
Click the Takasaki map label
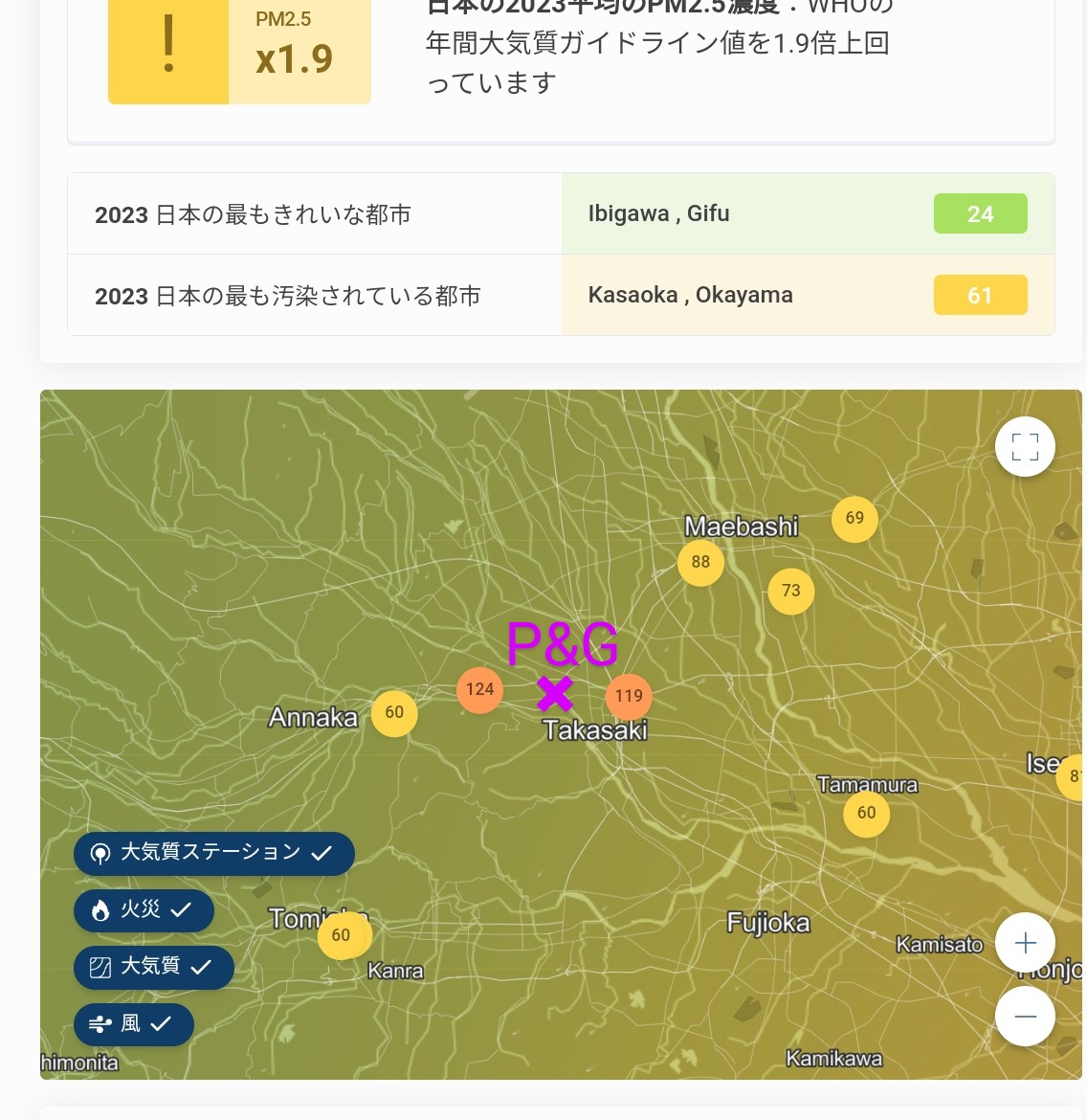pyautogui.click(x=595, y=730)
